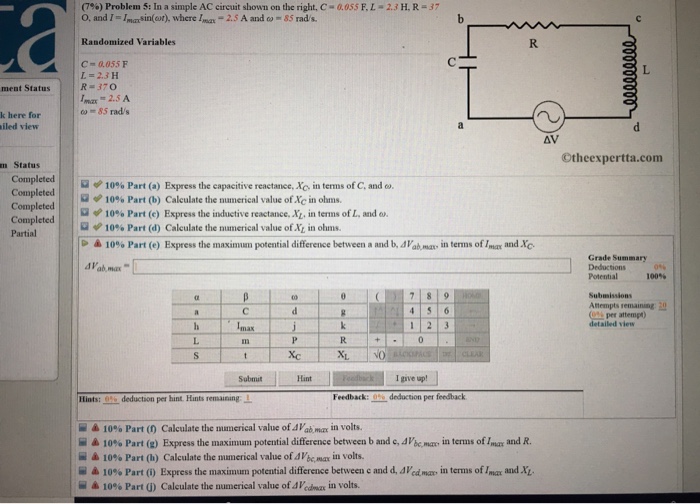700x504 pixels.
Task: Click keypad digit 4
Action: coord(412,311)
